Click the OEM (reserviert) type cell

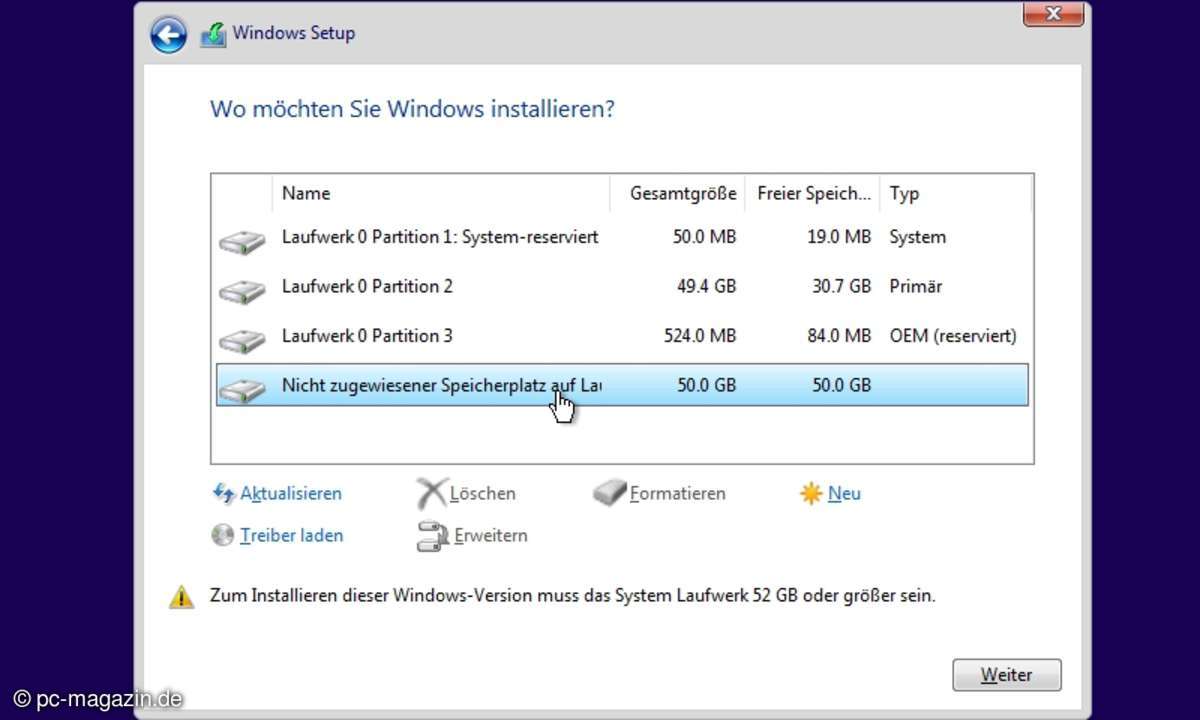[953, 335]
